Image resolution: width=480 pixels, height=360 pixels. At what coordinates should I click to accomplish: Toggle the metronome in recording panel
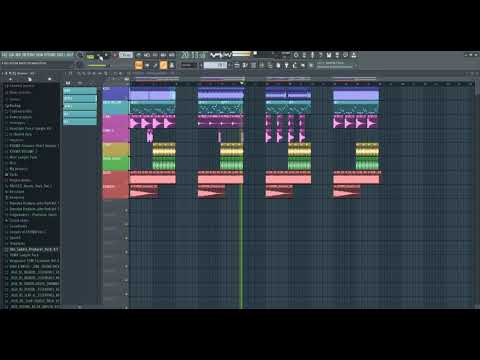[138, 55]
